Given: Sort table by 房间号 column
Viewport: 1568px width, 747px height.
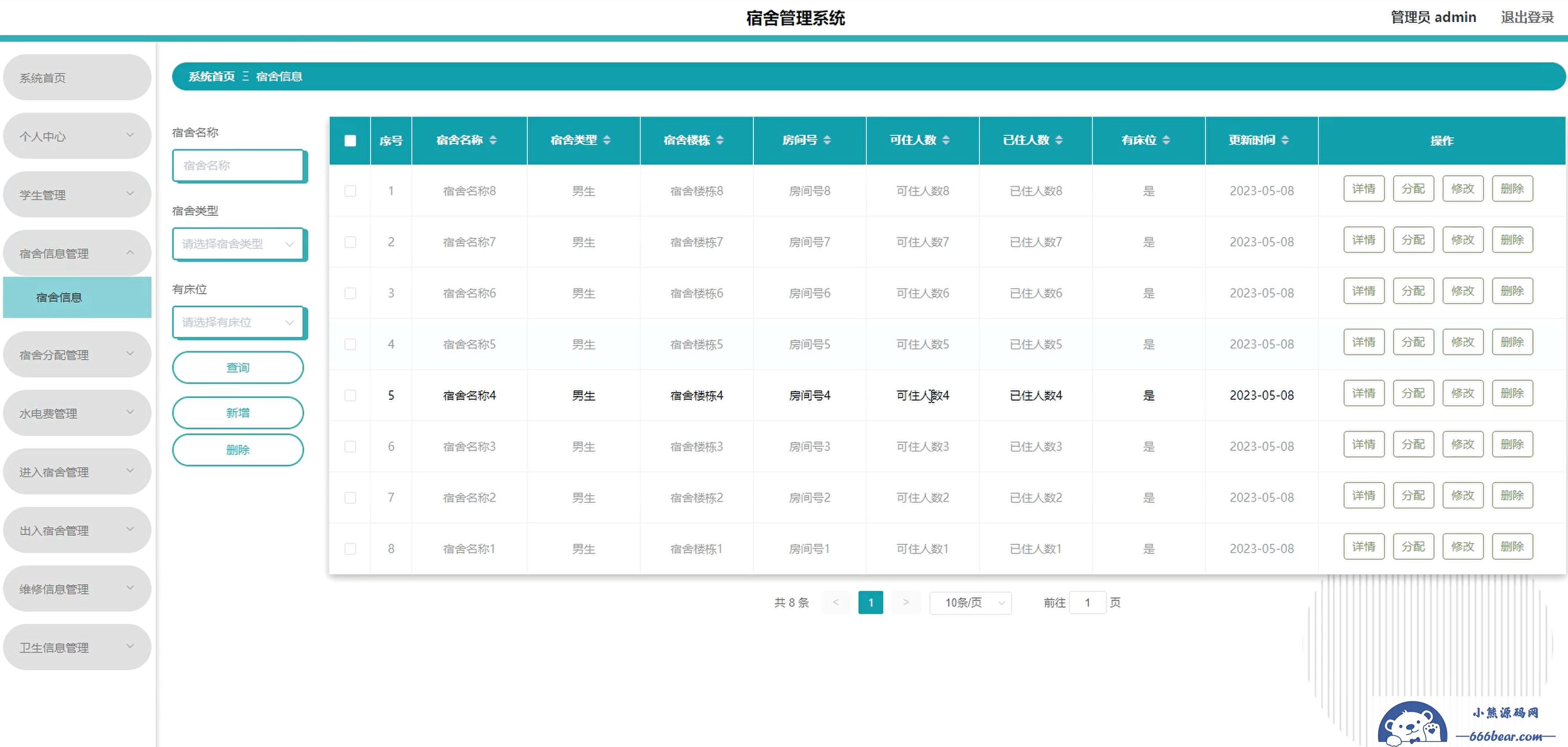Looking at the screenshot, I should pyautogui.click(x=827, y=141).
